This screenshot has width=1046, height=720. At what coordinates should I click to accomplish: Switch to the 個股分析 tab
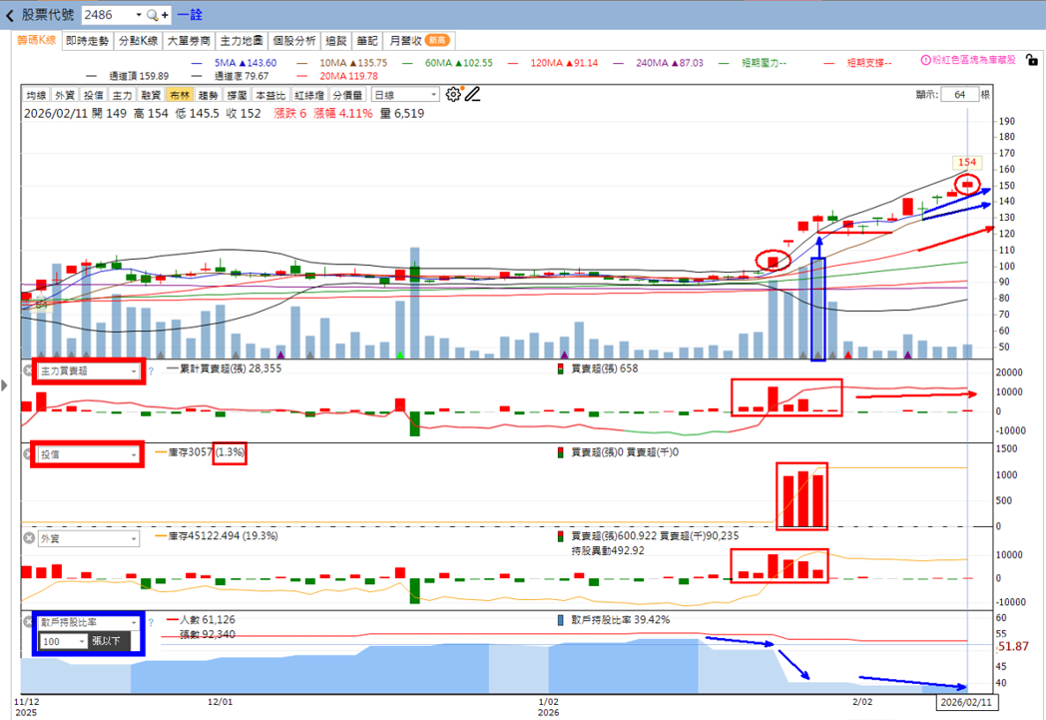point(294,41)
